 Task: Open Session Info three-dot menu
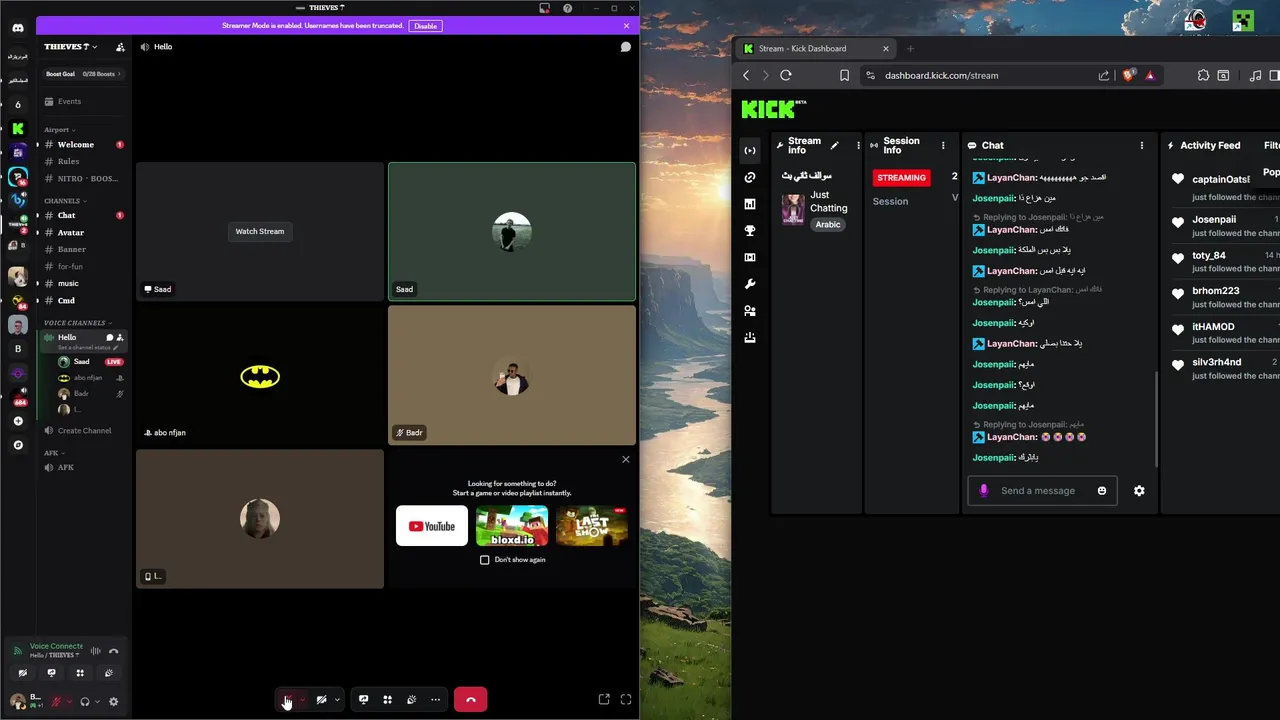click(x=943, y=145)
